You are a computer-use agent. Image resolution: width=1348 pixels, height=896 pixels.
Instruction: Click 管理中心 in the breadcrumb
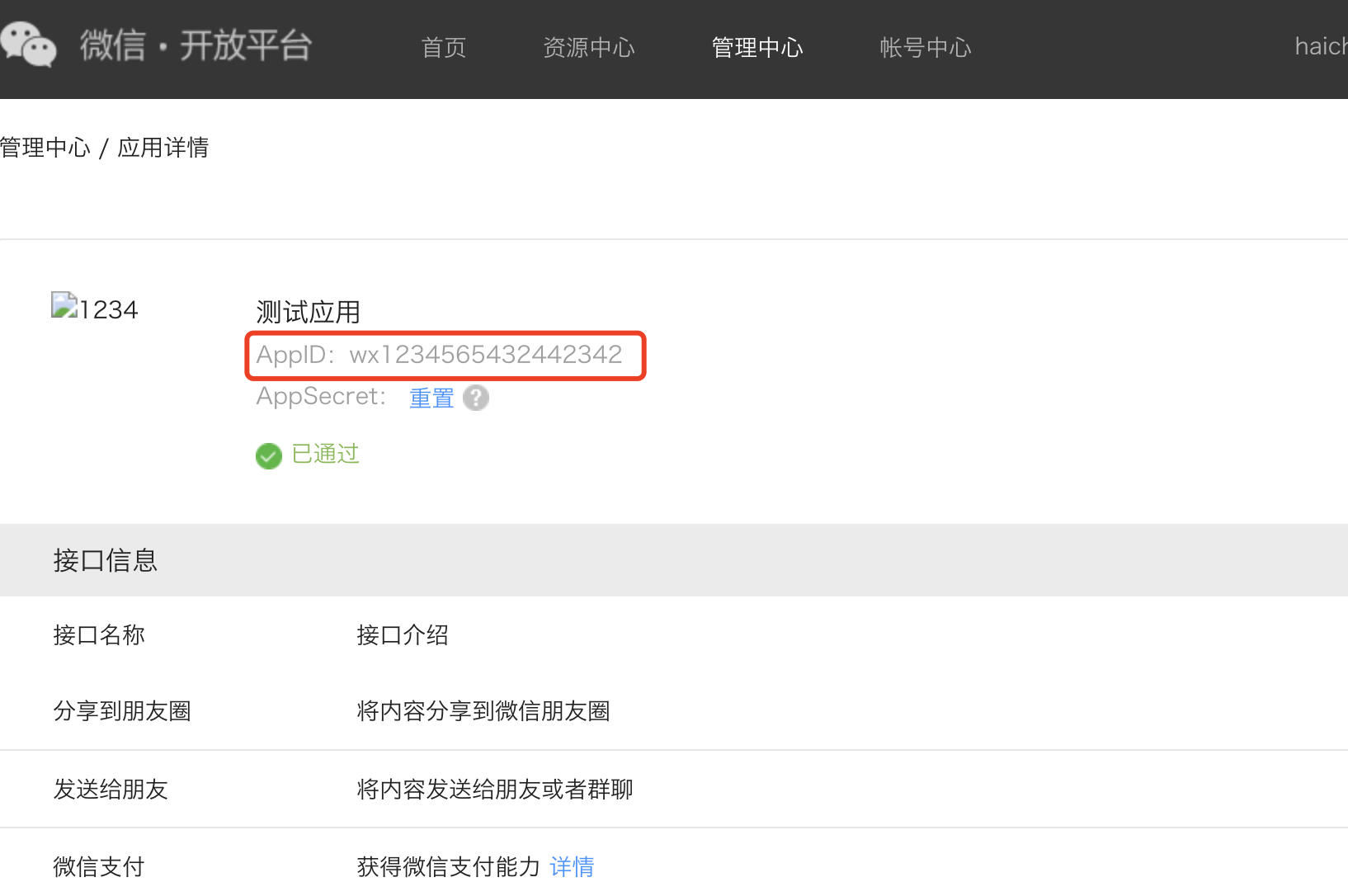45,148
